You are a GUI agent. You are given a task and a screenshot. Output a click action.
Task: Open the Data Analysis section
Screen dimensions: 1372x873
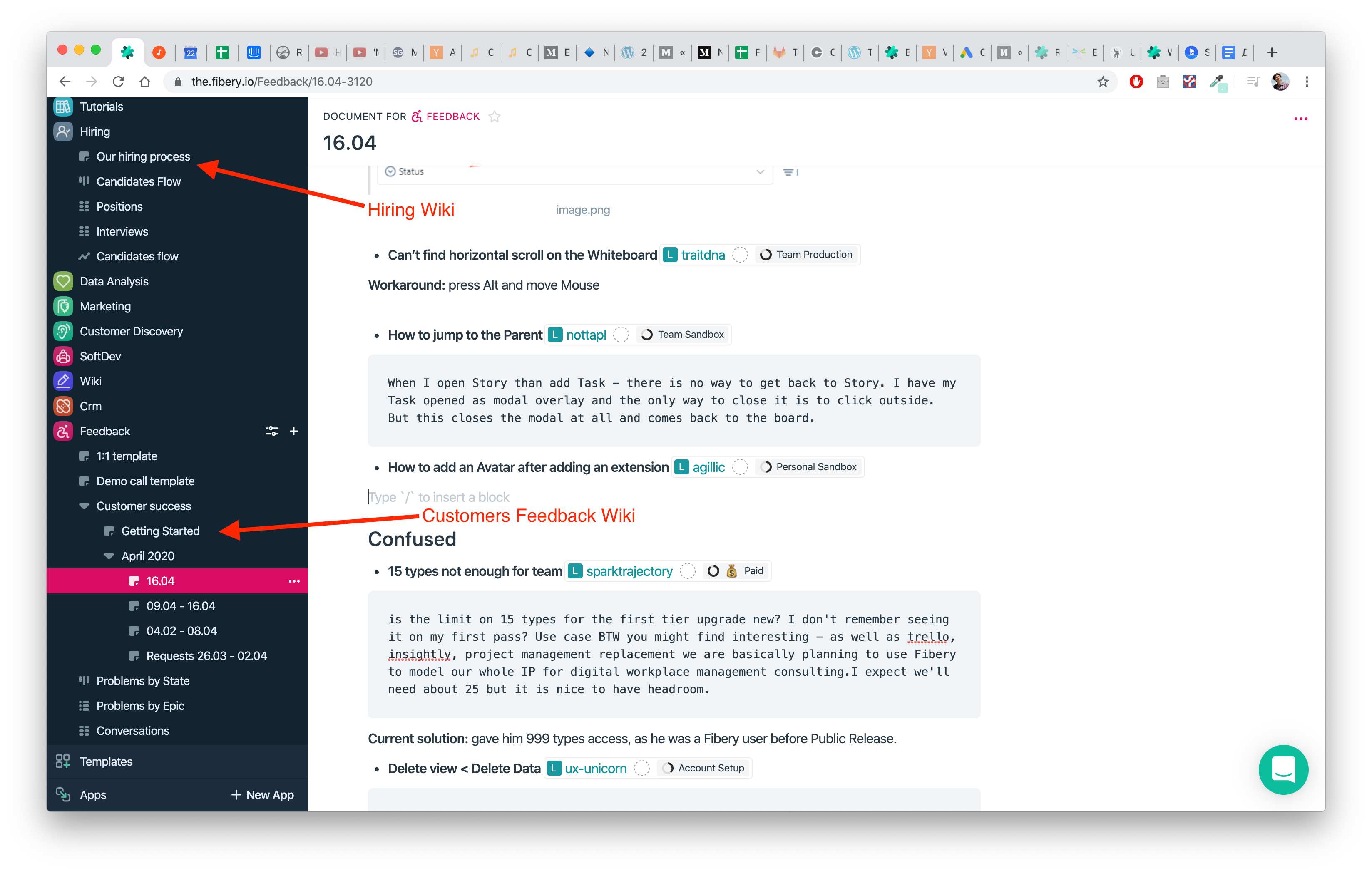pos(113,281)
